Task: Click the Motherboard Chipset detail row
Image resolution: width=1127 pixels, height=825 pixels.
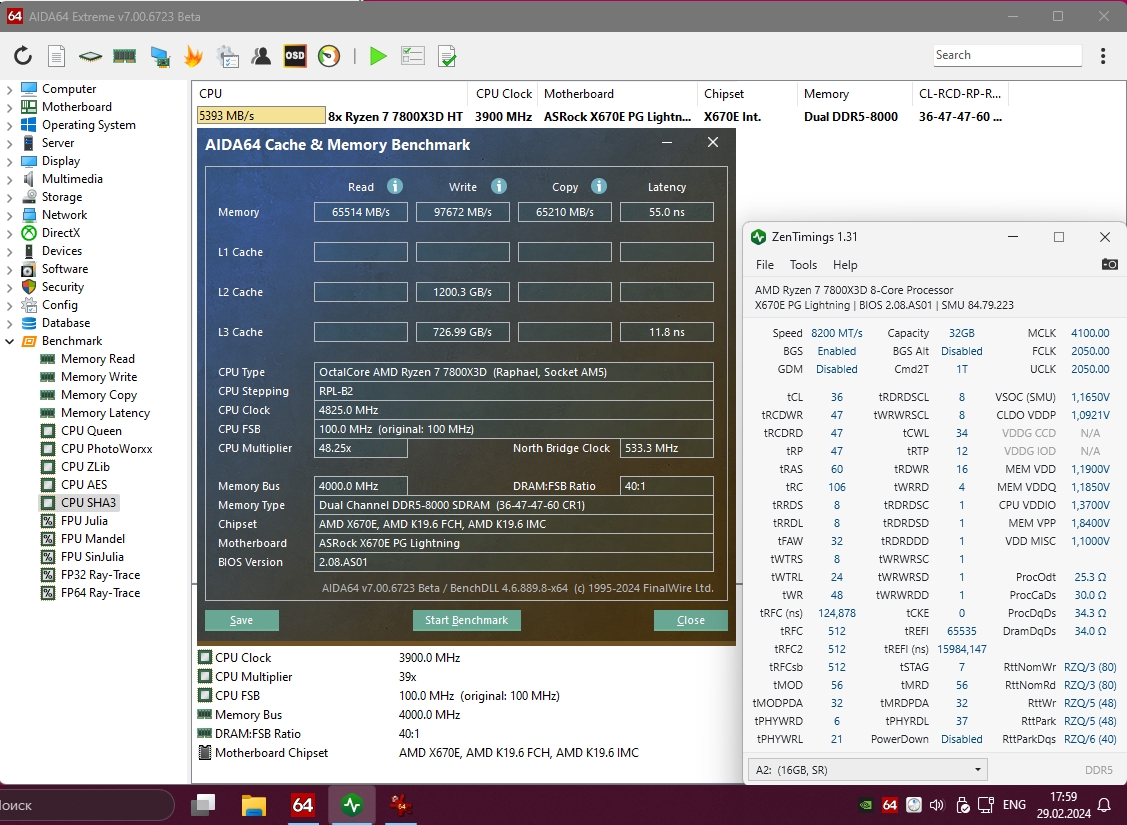Action: click(418, 752)
